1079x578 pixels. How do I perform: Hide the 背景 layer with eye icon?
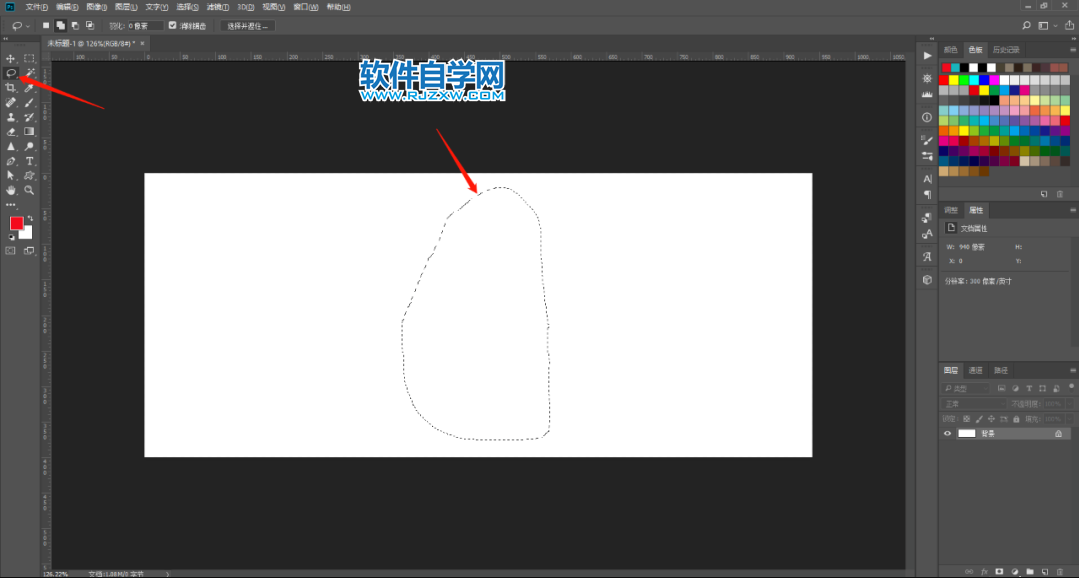click(x=948, y=434)
